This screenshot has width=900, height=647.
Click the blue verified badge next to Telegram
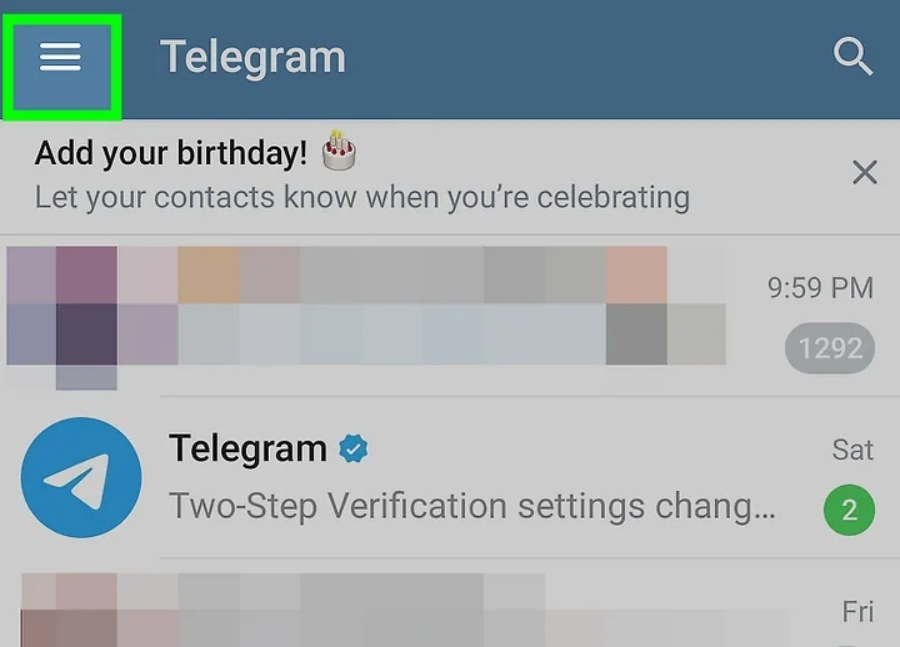[353, 449]
